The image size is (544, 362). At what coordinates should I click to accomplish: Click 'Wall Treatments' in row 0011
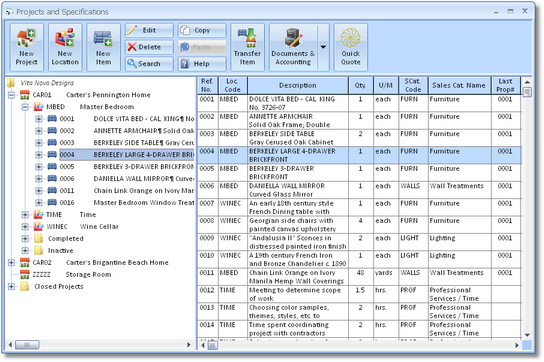click(x=457, y=273)
